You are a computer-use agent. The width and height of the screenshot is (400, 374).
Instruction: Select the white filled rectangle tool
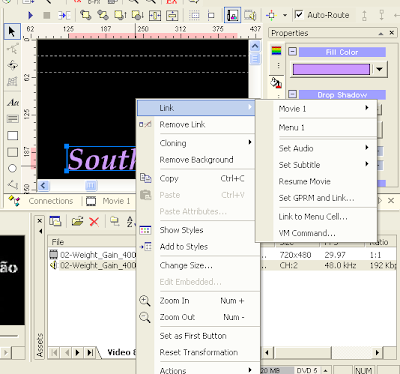[x=13, y=136]
